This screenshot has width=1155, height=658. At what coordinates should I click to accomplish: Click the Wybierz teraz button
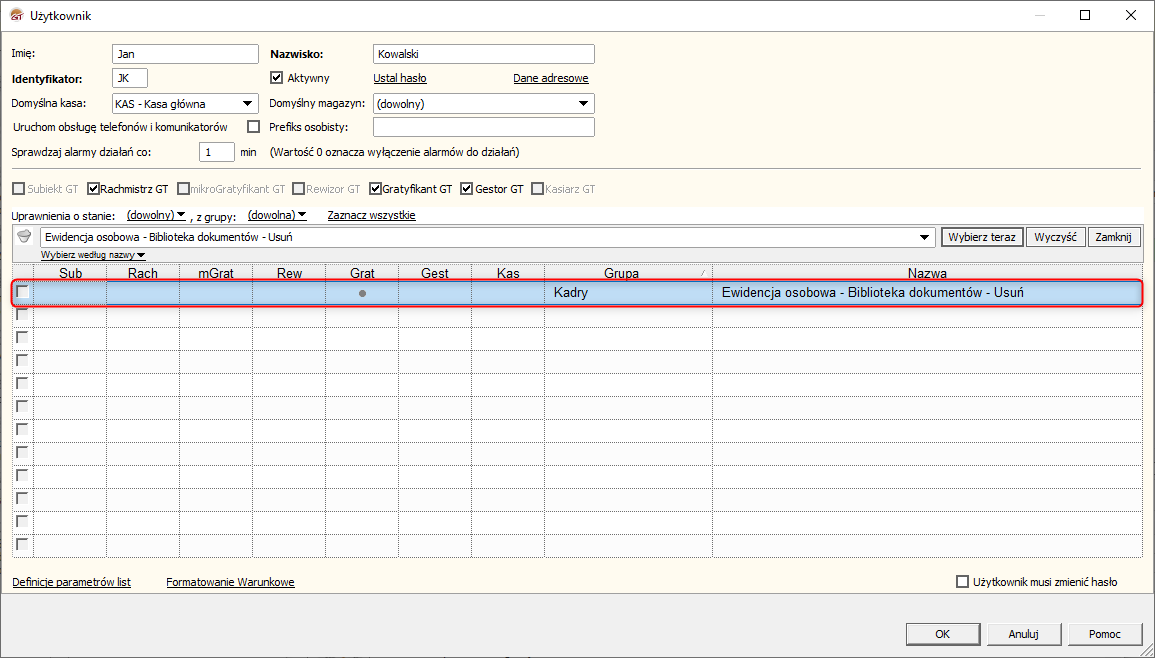[982, 237]
